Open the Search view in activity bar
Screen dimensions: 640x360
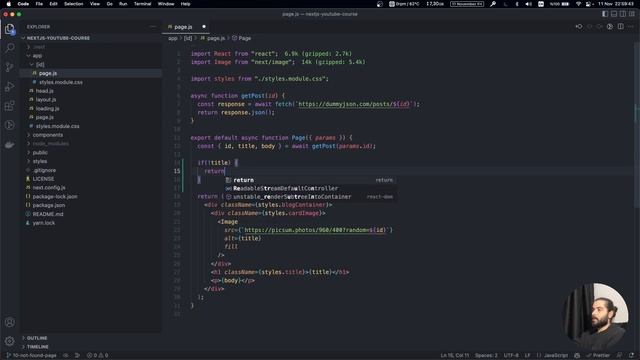point(9,48)
